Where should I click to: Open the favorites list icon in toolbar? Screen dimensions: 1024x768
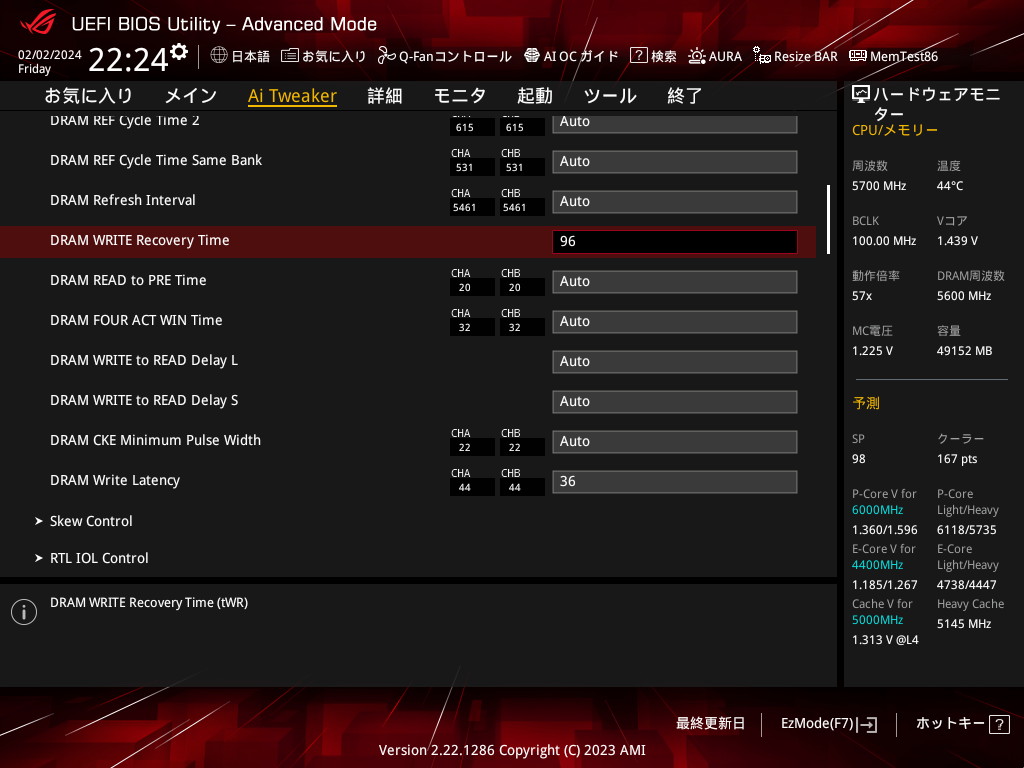290,56
